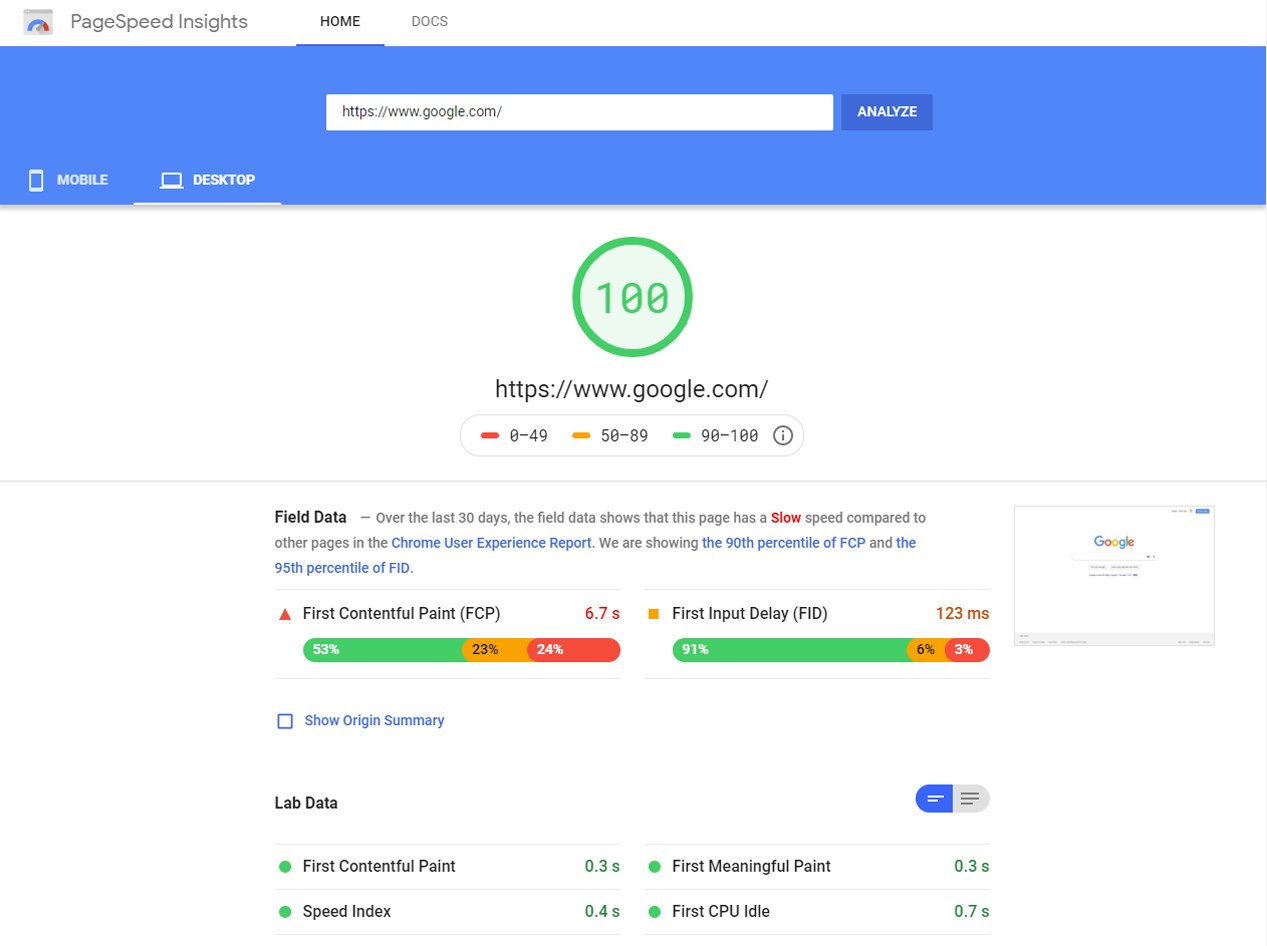Enable the Show Origin Summary checkbox

click(285, 720)
